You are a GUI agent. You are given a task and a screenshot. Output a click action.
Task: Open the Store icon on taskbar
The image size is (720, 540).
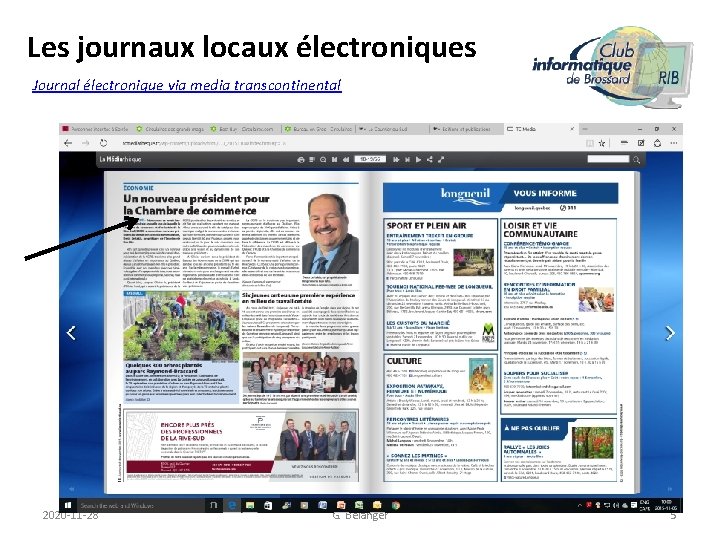pyautogui.click(x=268, y=505)
